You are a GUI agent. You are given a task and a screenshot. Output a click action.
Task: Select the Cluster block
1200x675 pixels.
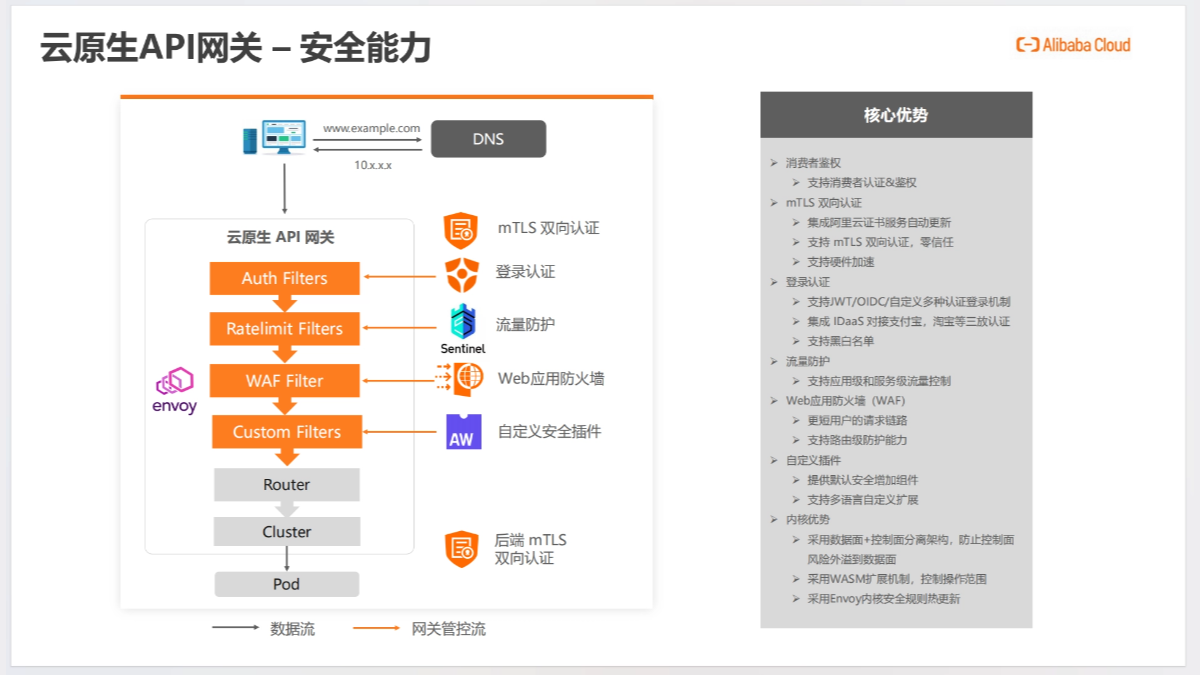coord(286,532)
